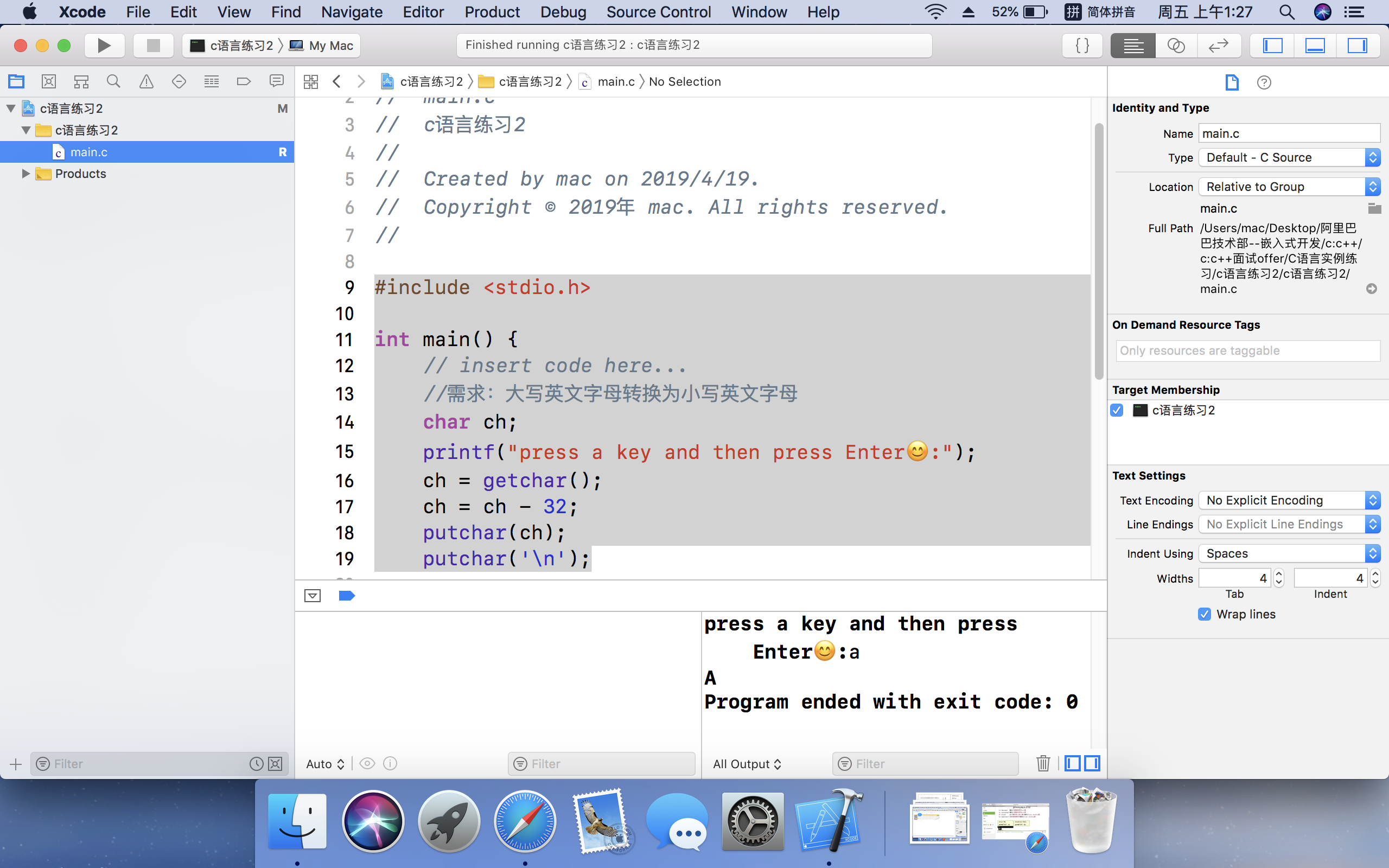The width and height of the screenshot is (1389, 868).
Task: Open the Product menu
Action: click(x=492, y=12)
